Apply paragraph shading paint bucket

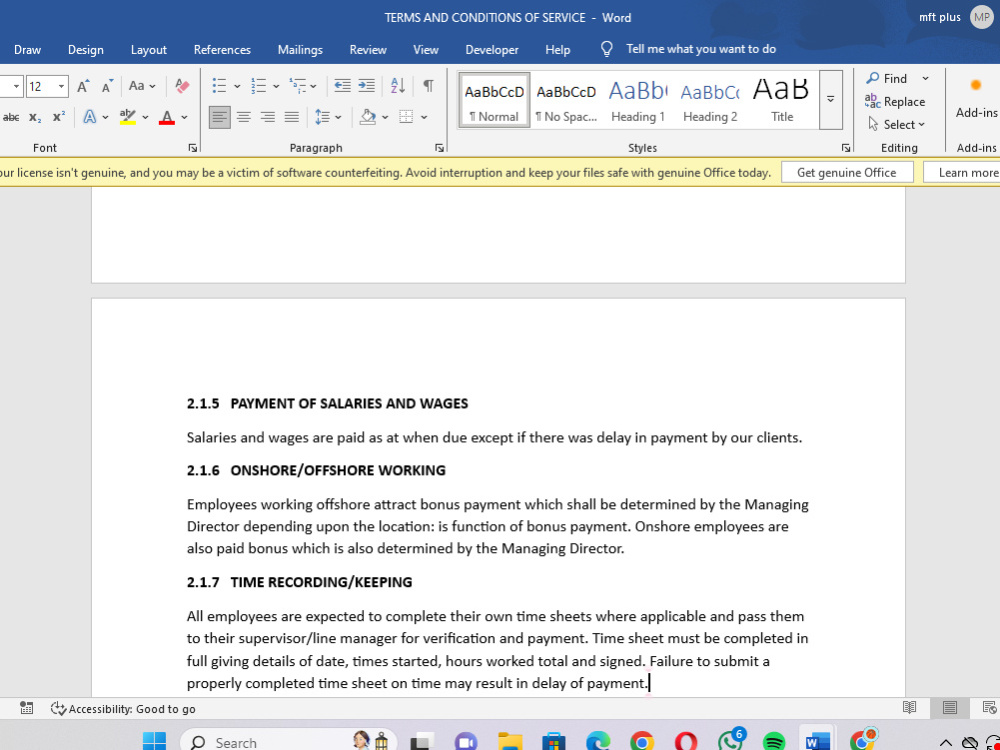[367, 117]
